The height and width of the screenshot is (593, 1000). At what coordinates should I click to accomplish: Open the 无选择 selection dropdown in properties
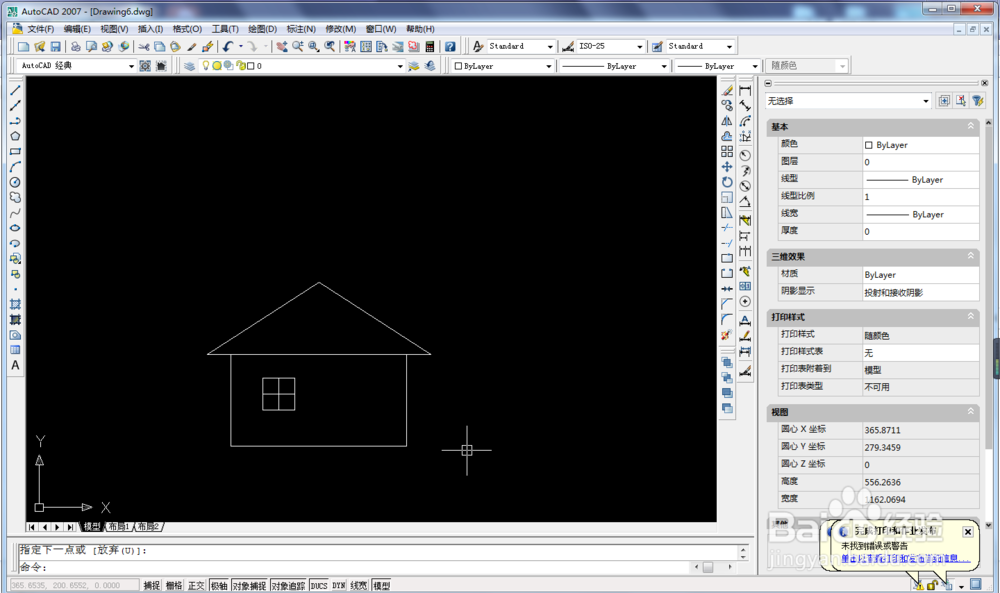[x=926, y=101]
